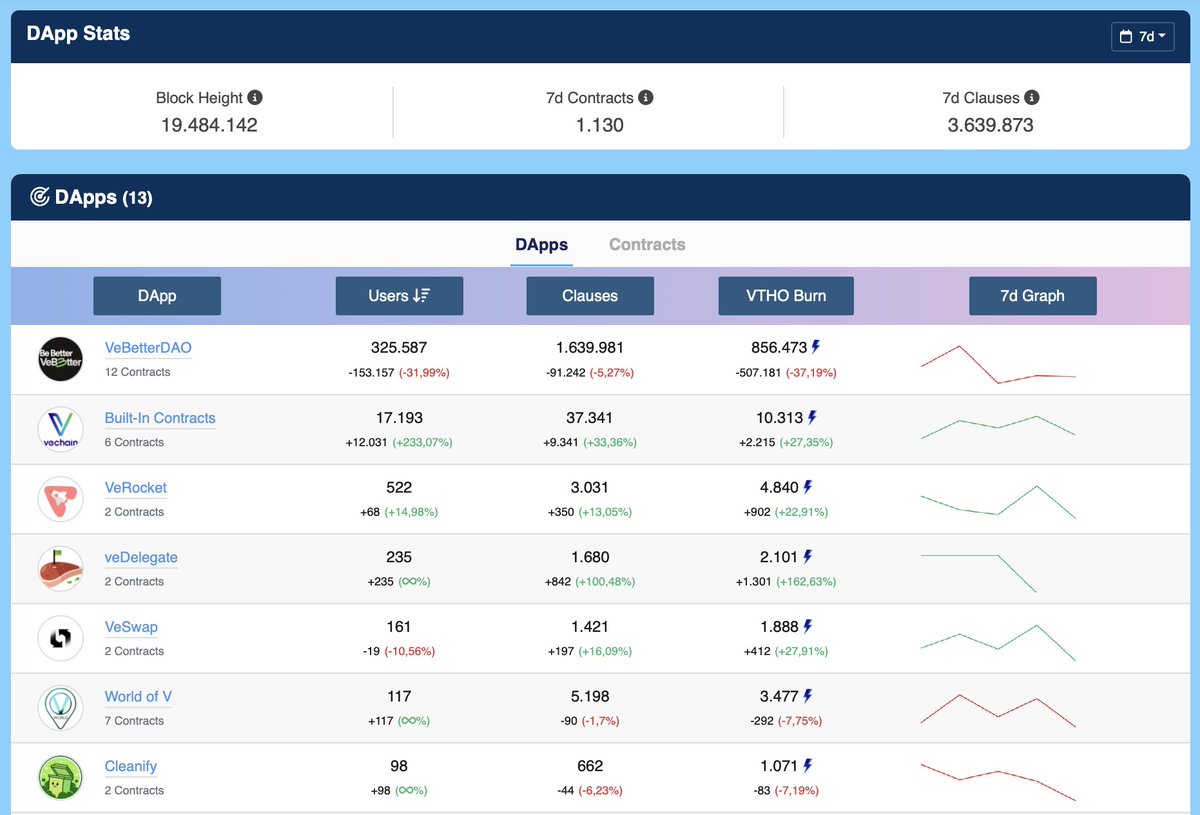This screenshot has height=815, width=1200.
Task: Click Built-In Contracts users value 17.193
Action: click(x=399, y=418)
